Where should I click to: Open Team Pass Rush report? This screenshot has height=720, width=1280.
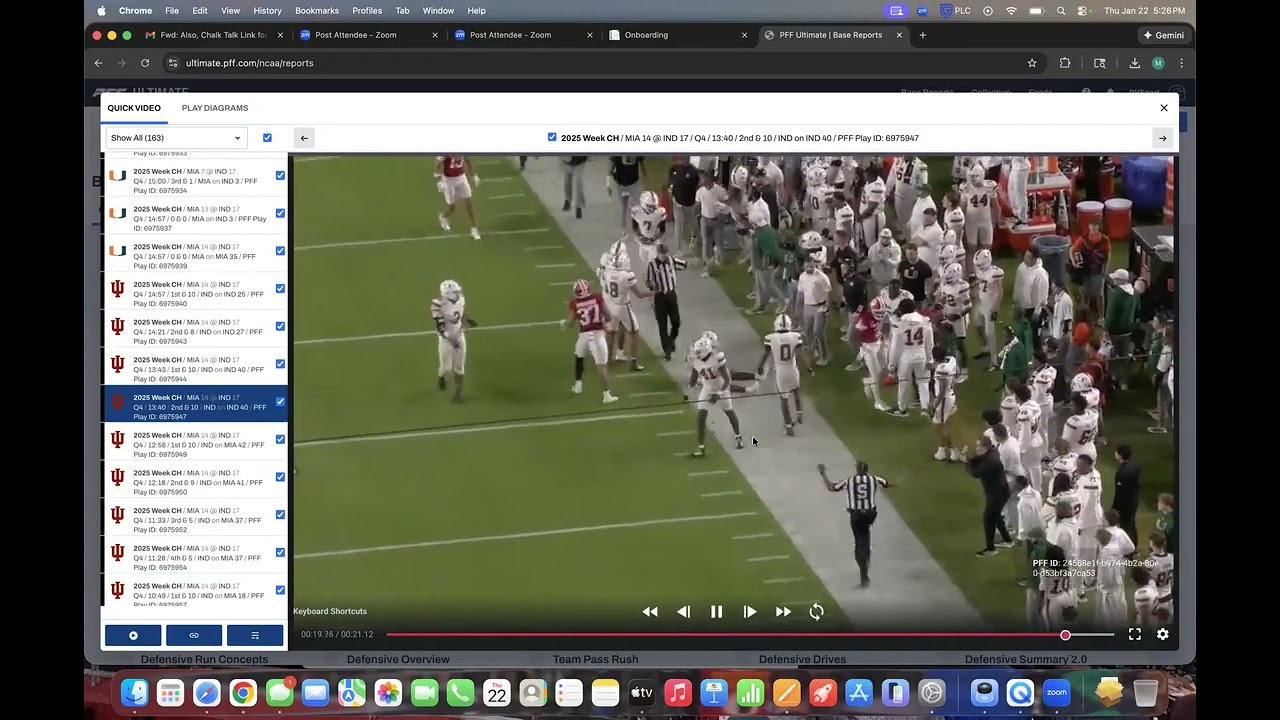tap(596, 659)
